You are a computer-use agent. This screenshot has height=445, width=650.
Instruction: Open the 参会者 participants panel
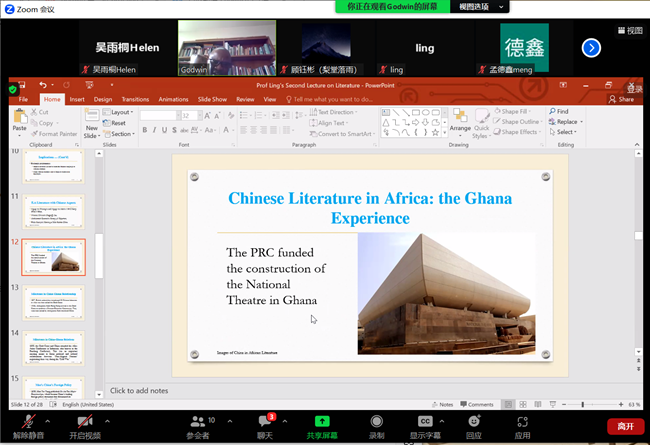[197, 424]
